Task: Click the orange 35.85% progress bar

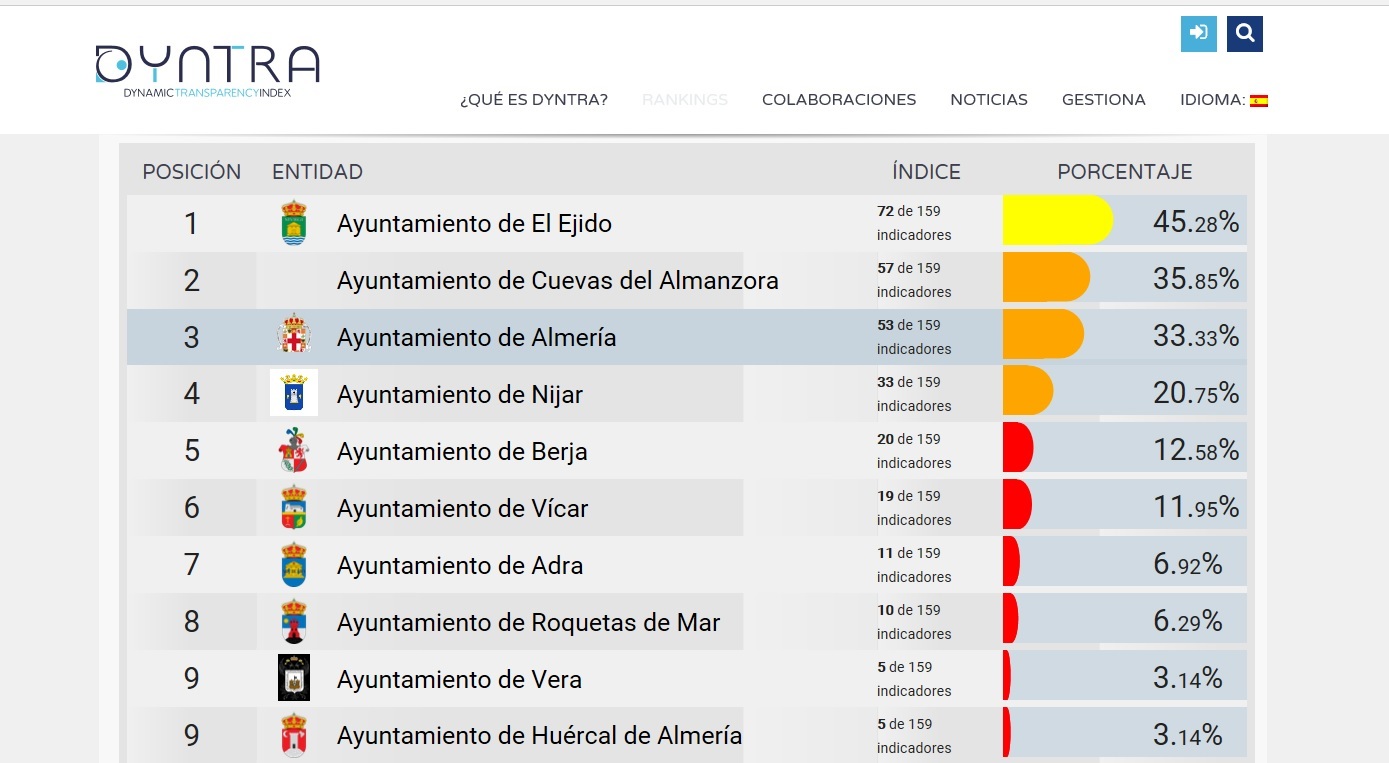Action: point(1046,277)
